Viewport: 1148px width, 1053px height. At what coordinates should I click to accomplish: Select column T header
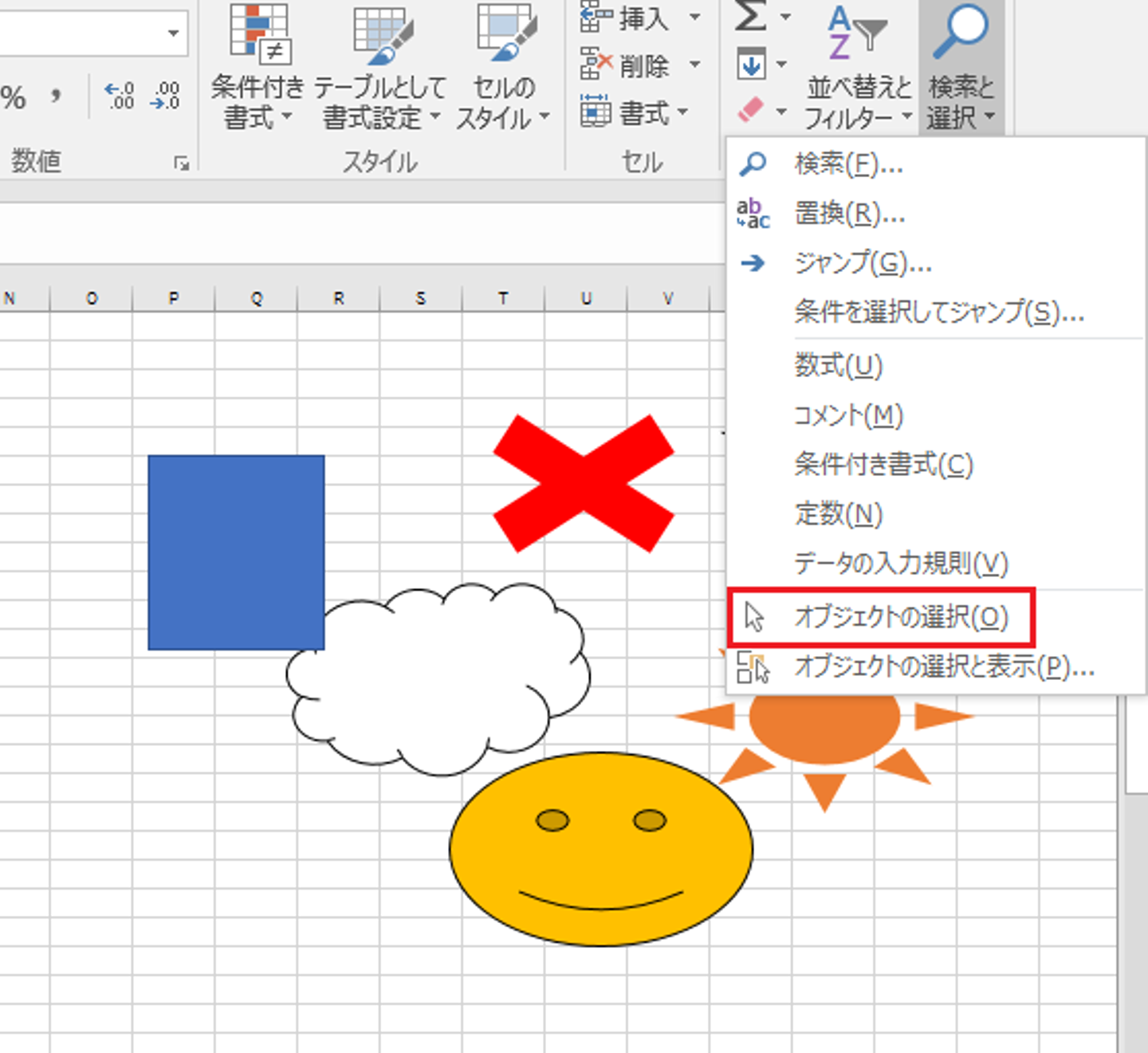tap(504, 298)
